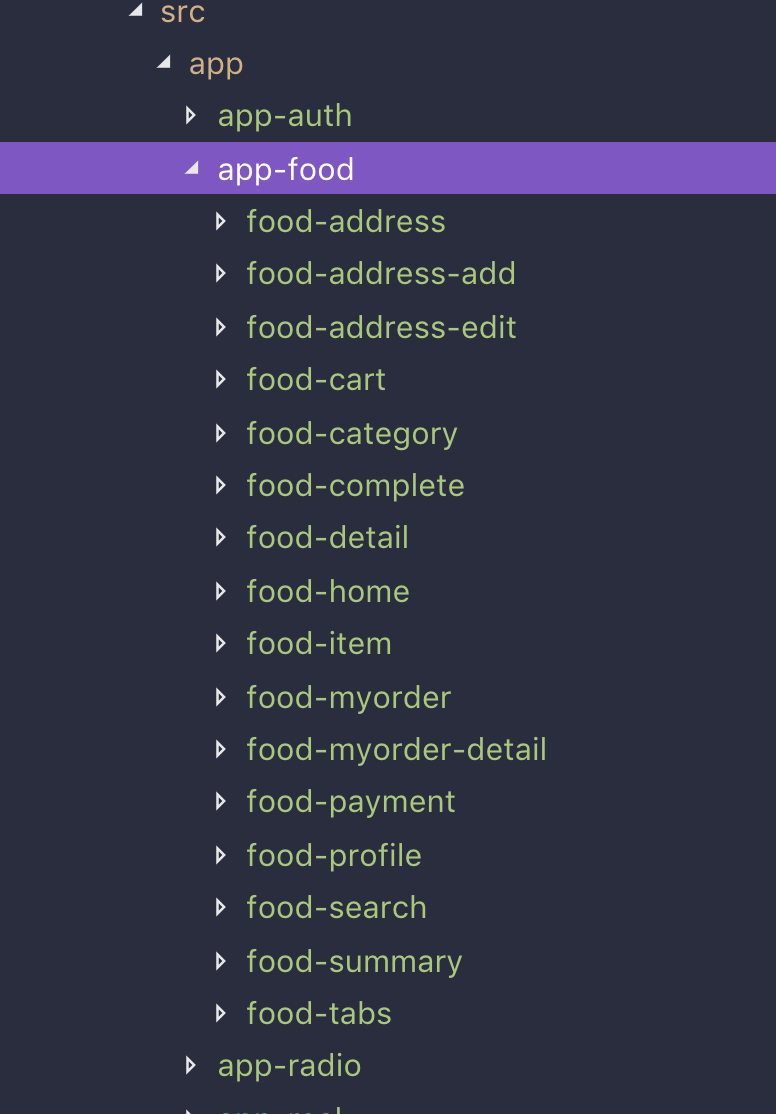
Task: Expand the food-address folder arrow
Action: pyautogui.click(x=220, y=221)
